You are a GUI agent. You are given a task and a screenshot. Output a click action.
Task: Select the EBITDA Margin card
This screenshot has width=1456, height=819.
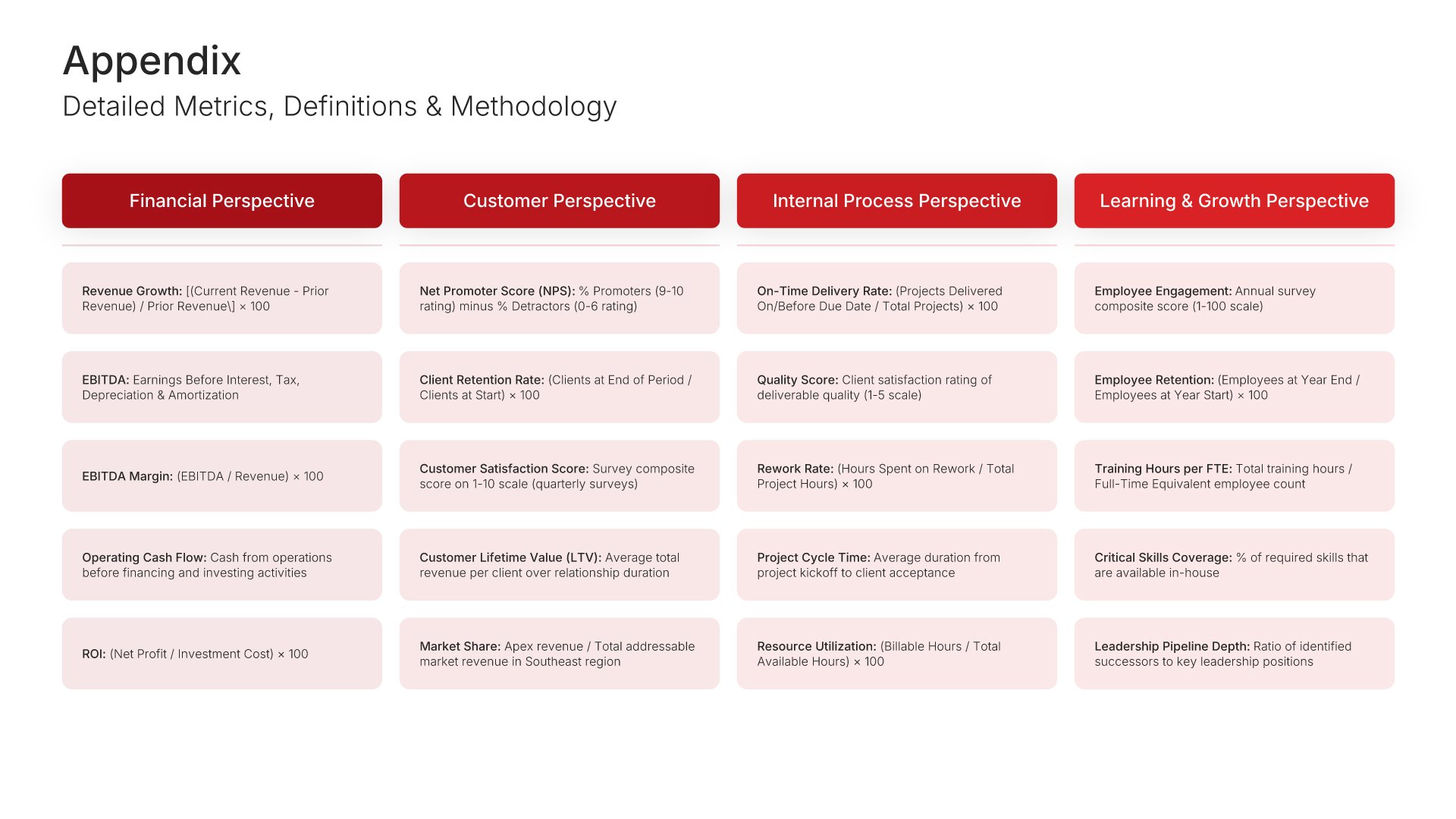tap(221, 476)
